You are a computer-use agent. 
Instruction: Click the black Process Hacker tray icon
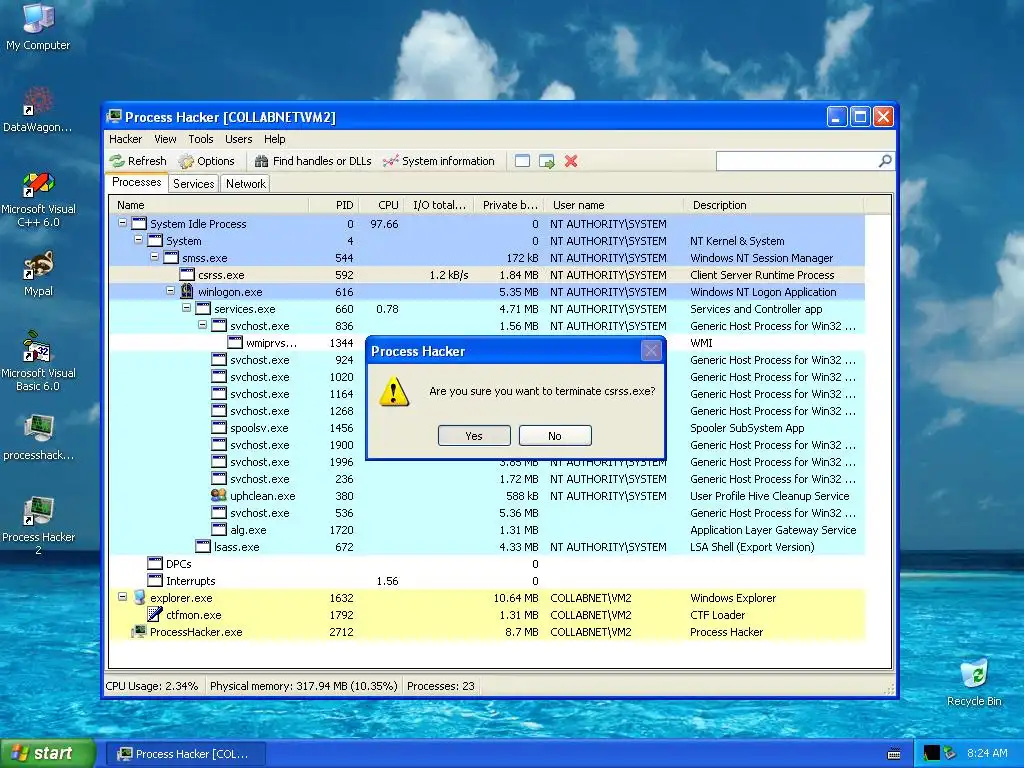pyautogui.click(x=931, y=754)
